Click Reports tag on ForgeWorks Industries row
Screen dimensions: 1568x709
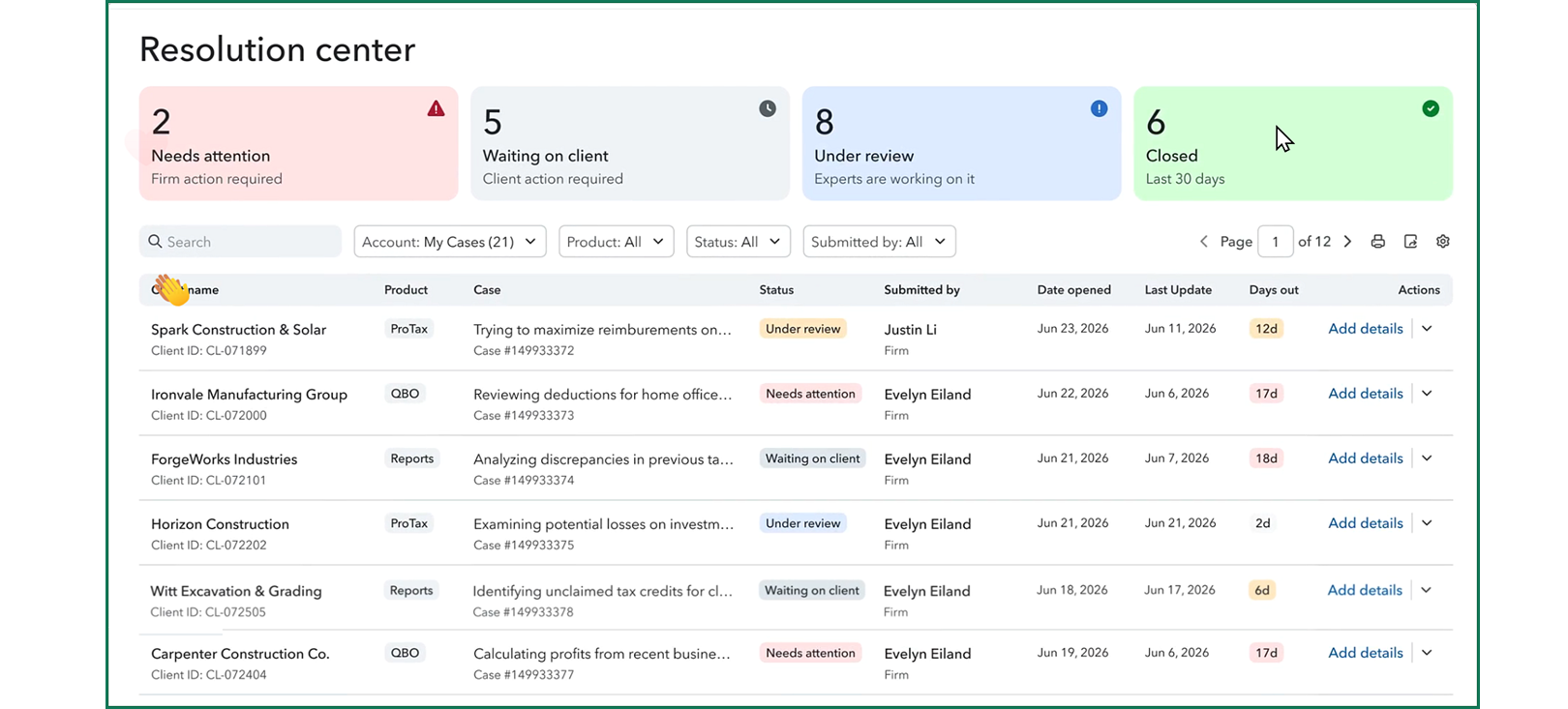click(411, 458)
